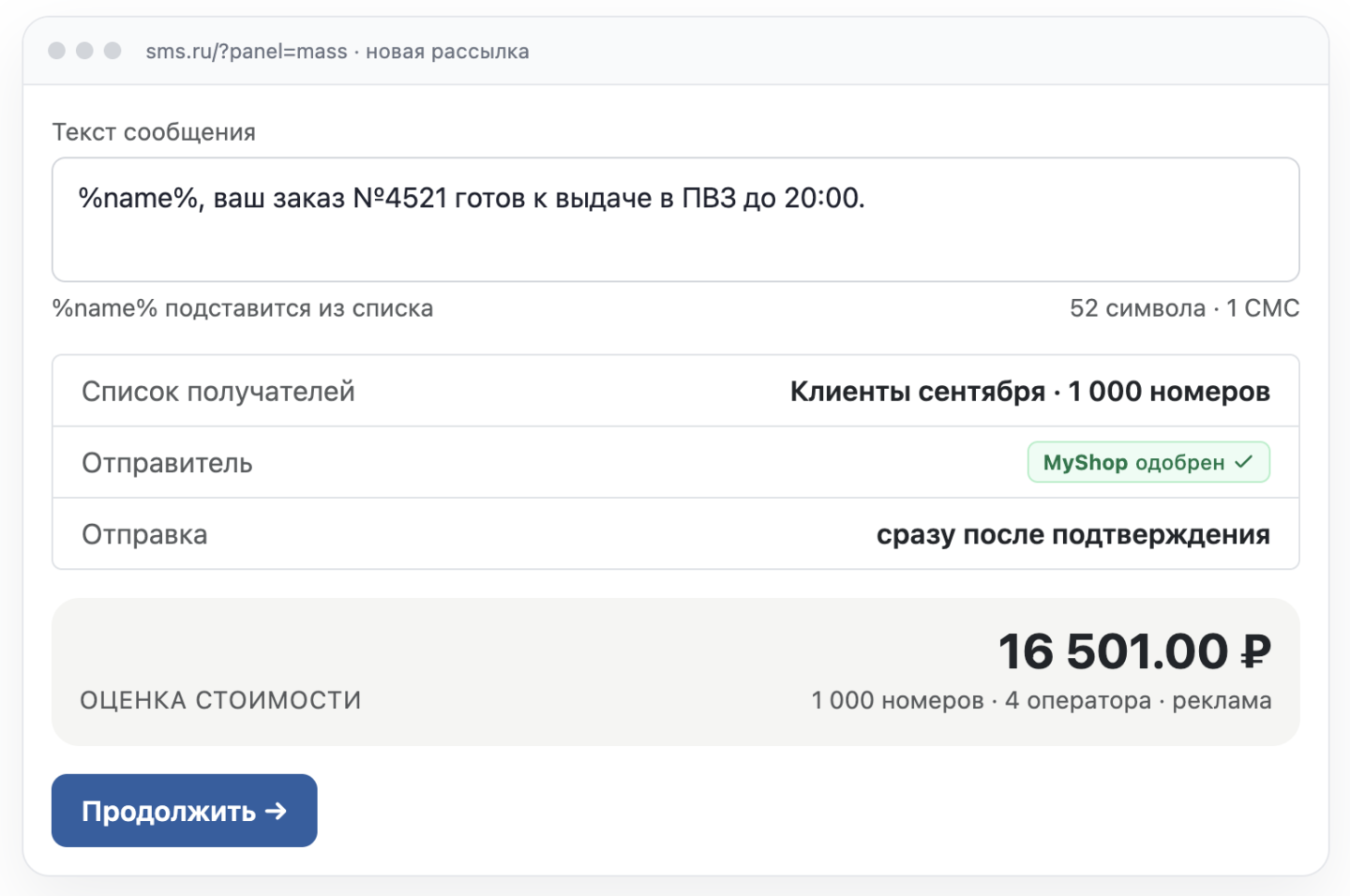Click the Продолжить button
Screen dimensions: 1350x896
(184, 811)
